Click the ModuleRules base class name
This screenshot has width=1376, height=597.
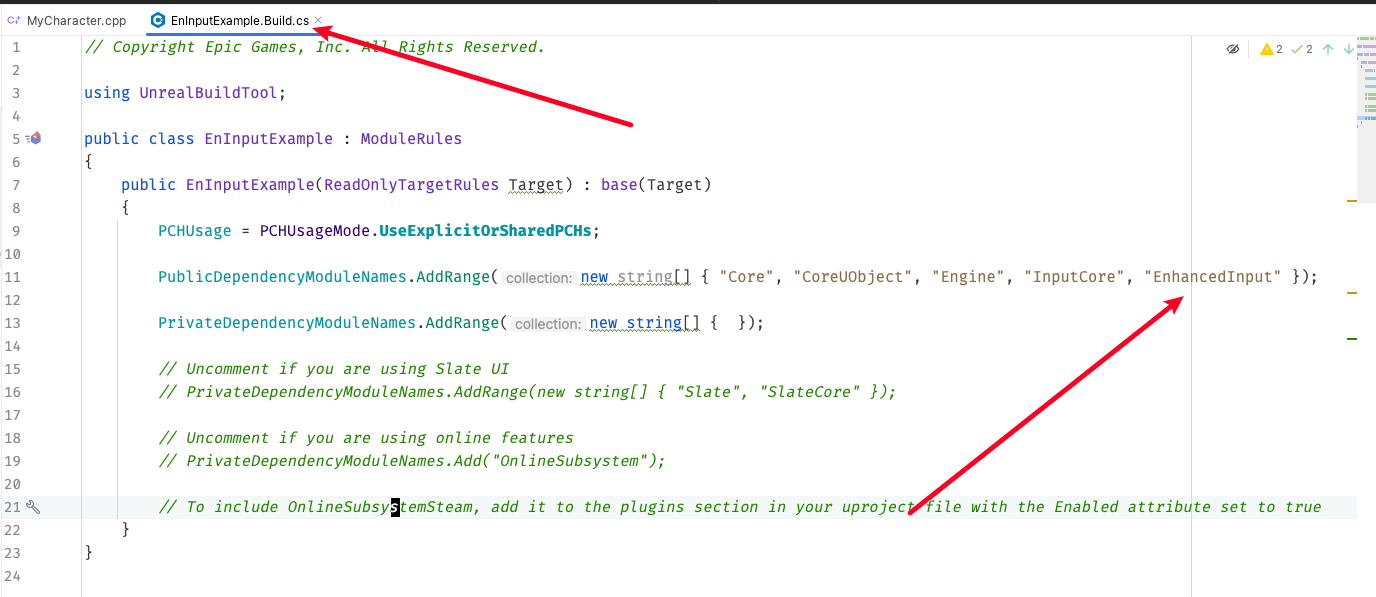411,139
